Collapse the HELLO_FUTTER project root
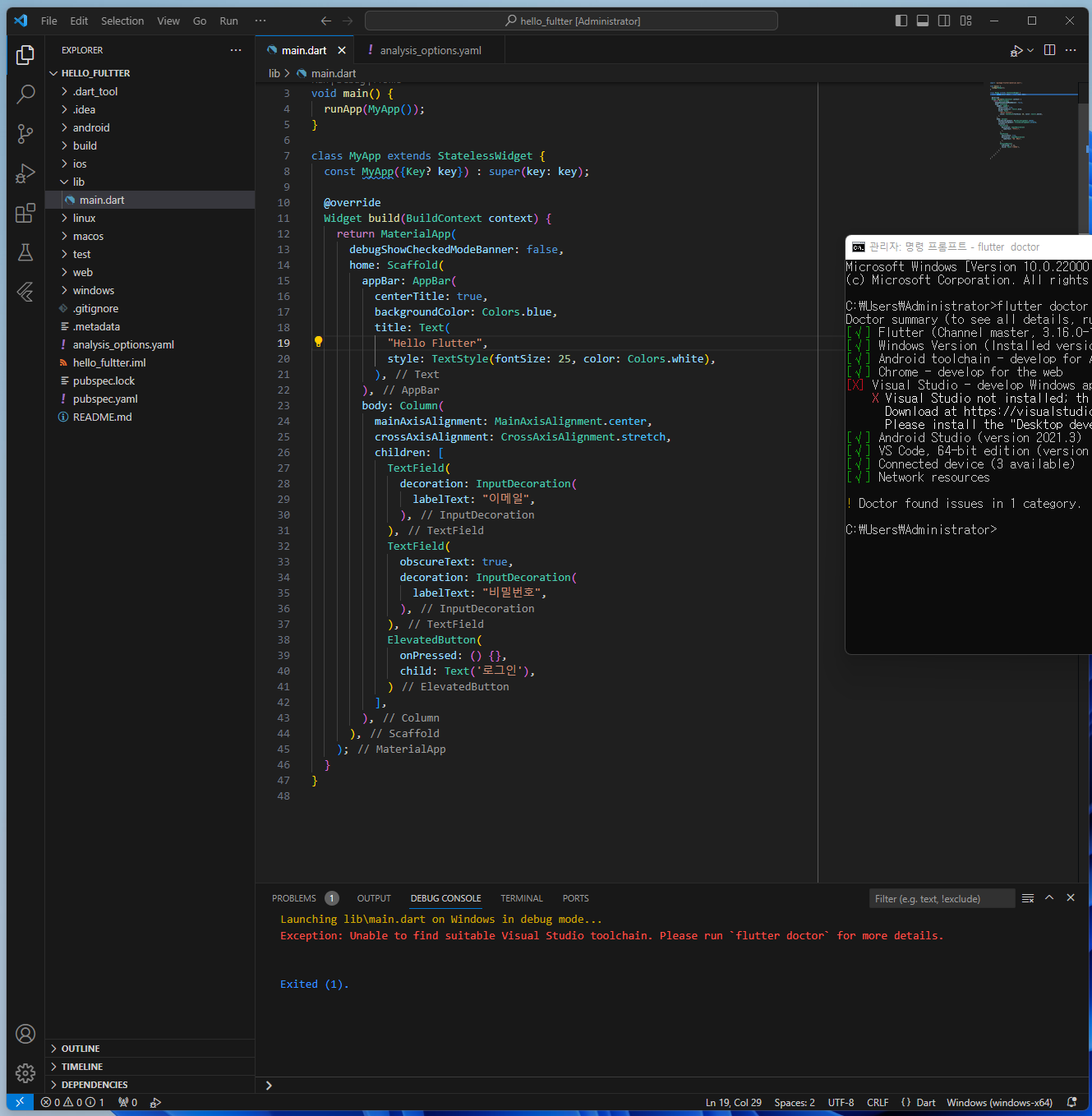 click(150, 73)
